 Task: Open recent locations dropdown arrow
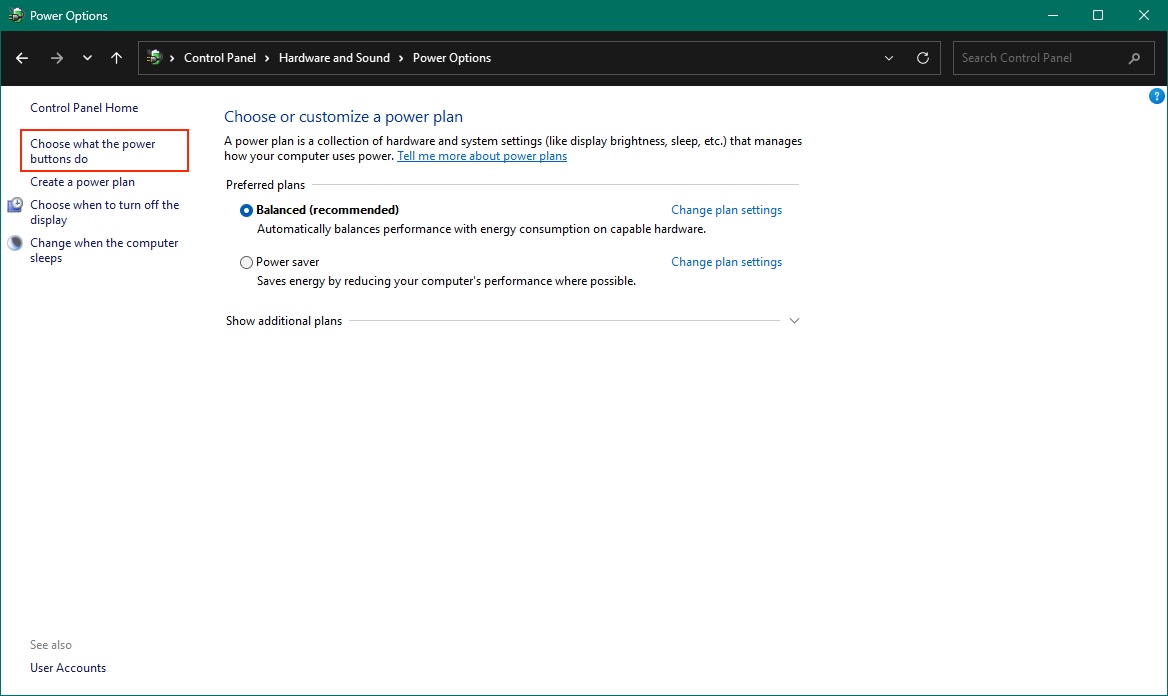(x=88, y=58)
